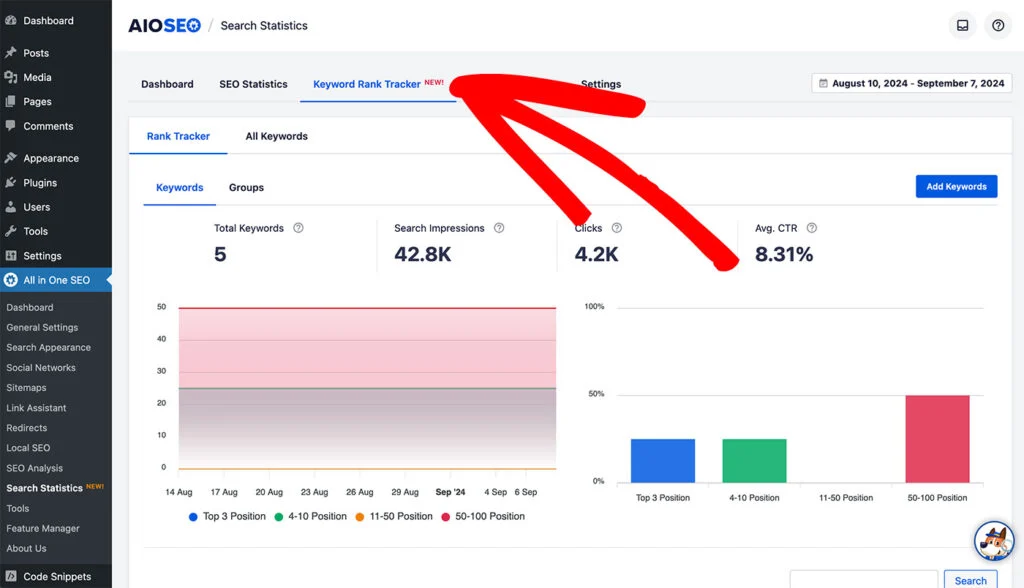Switch to the SEO Statistics tab
This screenshot has width=1024, height=588.
pyautogui.click(x=253, y=84)
